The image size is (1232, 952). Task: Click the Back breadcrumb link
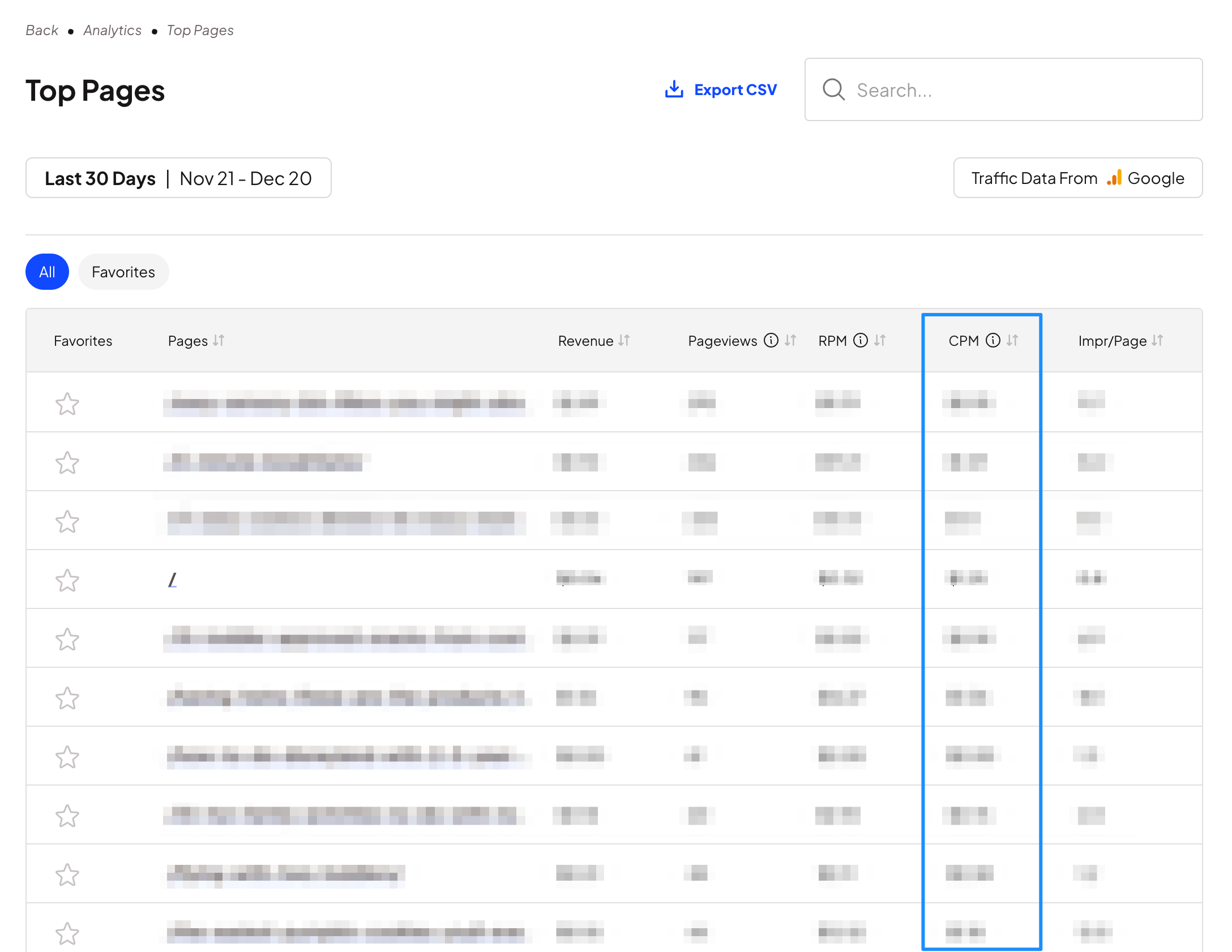(x=42, y=31)
